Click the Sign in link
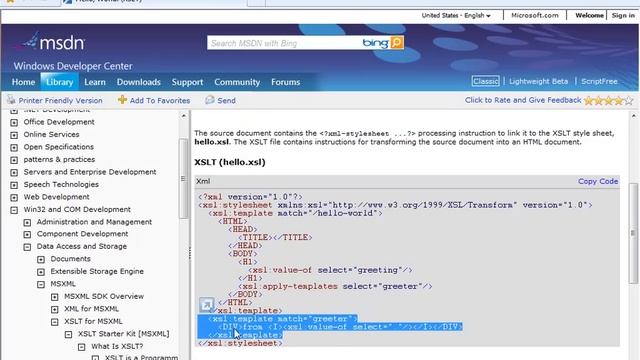 [x=623, y=16]
